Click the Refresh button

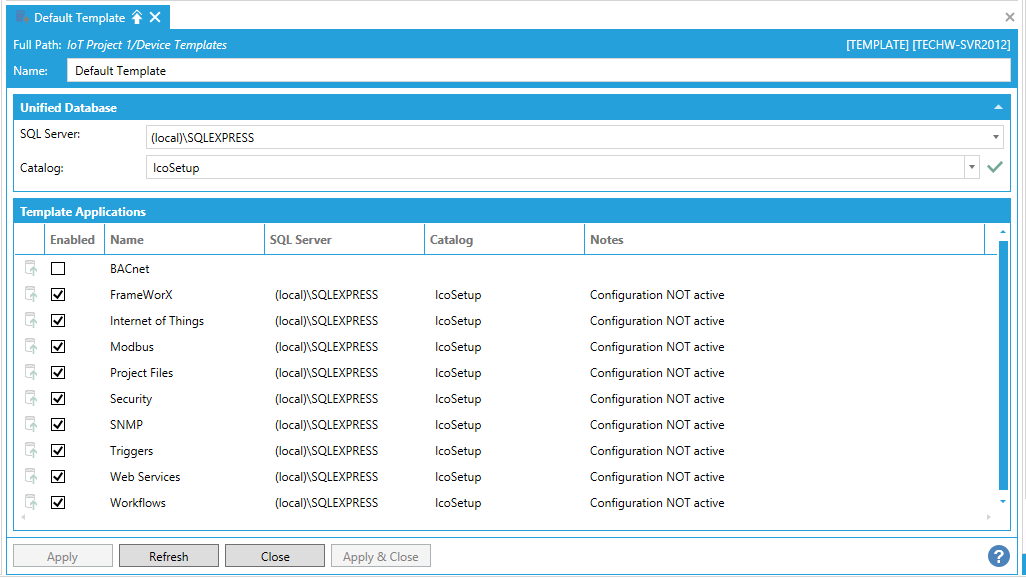pos(168,557)
